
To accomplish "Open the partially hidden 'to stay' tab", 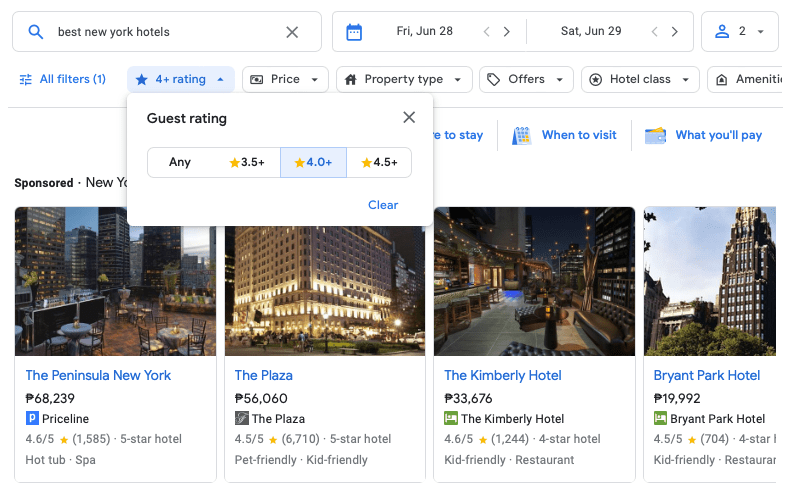I will pos(459,135).
